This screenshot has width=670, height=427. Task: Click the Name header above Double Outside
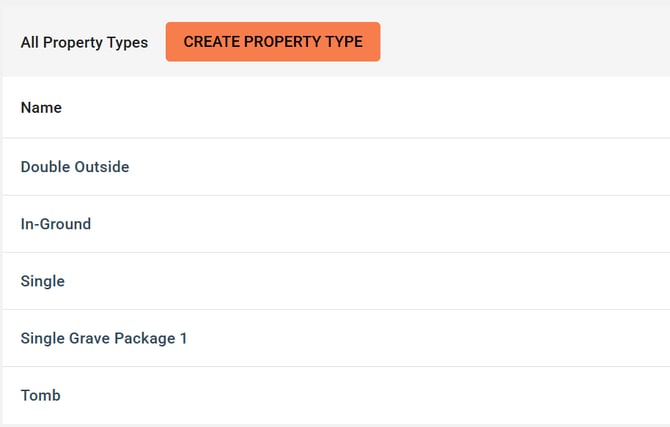(x=41, y=107)
